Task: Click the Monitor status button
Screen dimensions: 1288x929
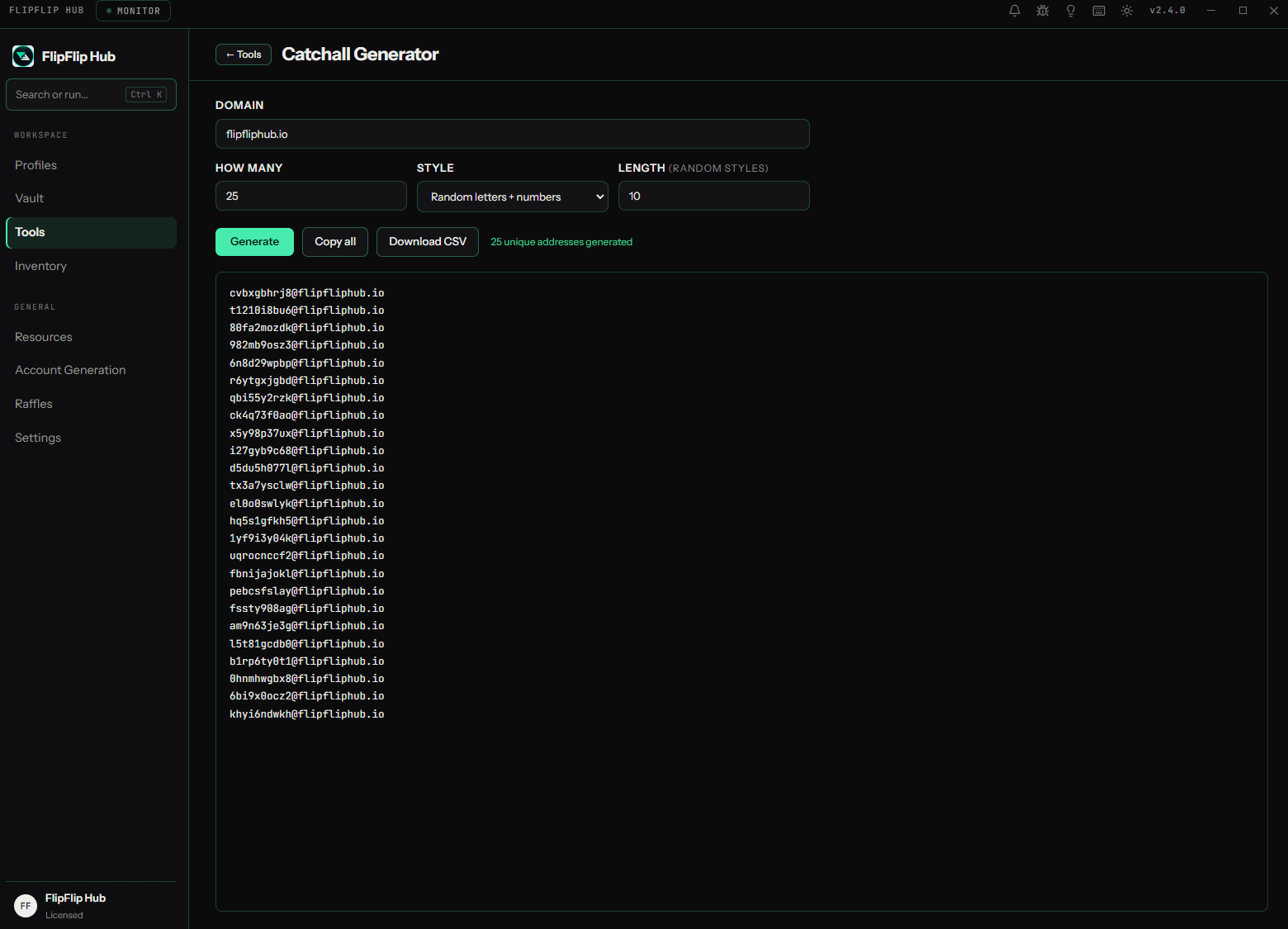Action: [x=134, y=11]
